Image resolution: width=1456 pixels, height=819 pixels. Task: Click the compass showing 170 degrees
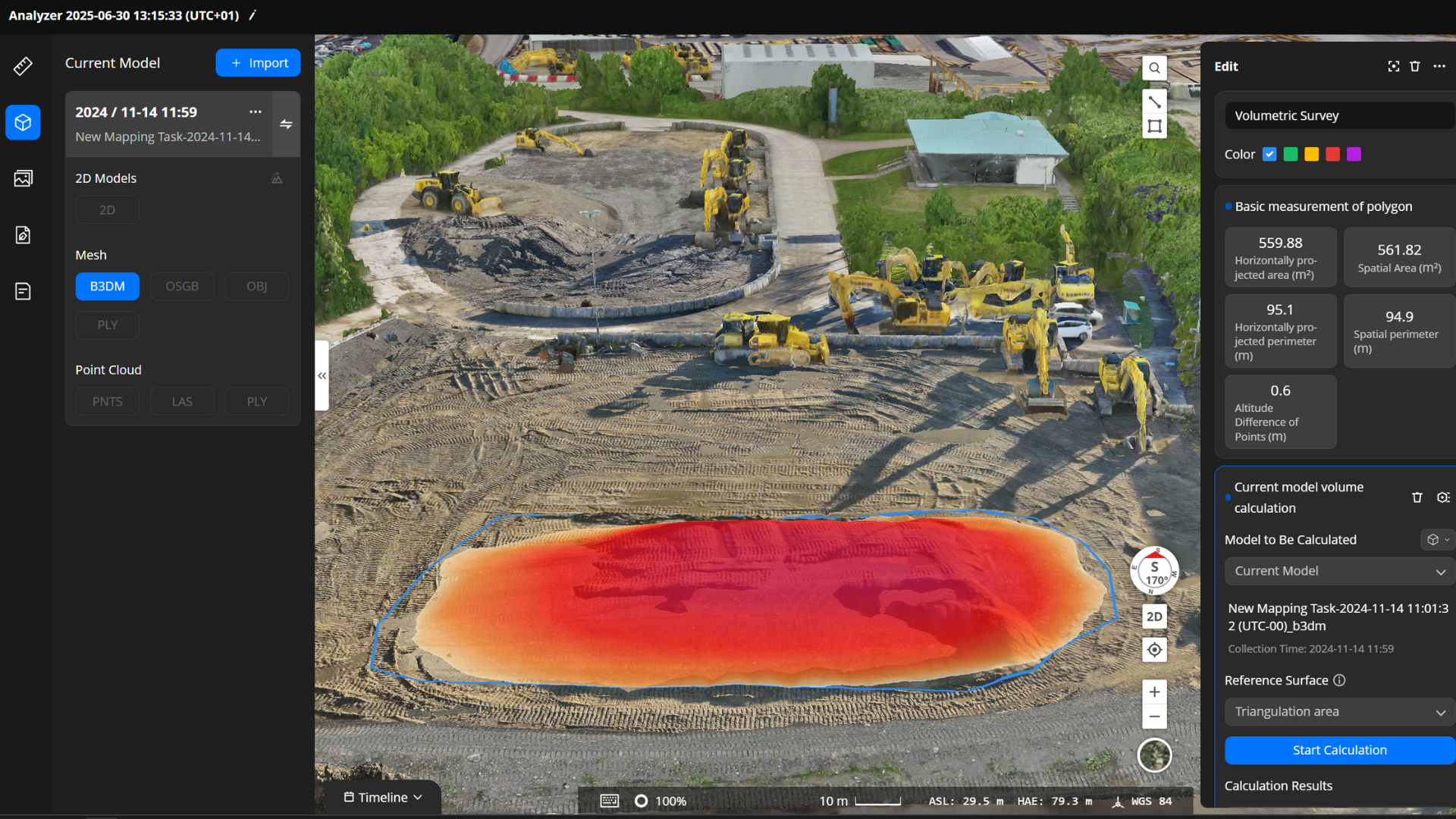pyautogui.click(x=1154, y=571)
